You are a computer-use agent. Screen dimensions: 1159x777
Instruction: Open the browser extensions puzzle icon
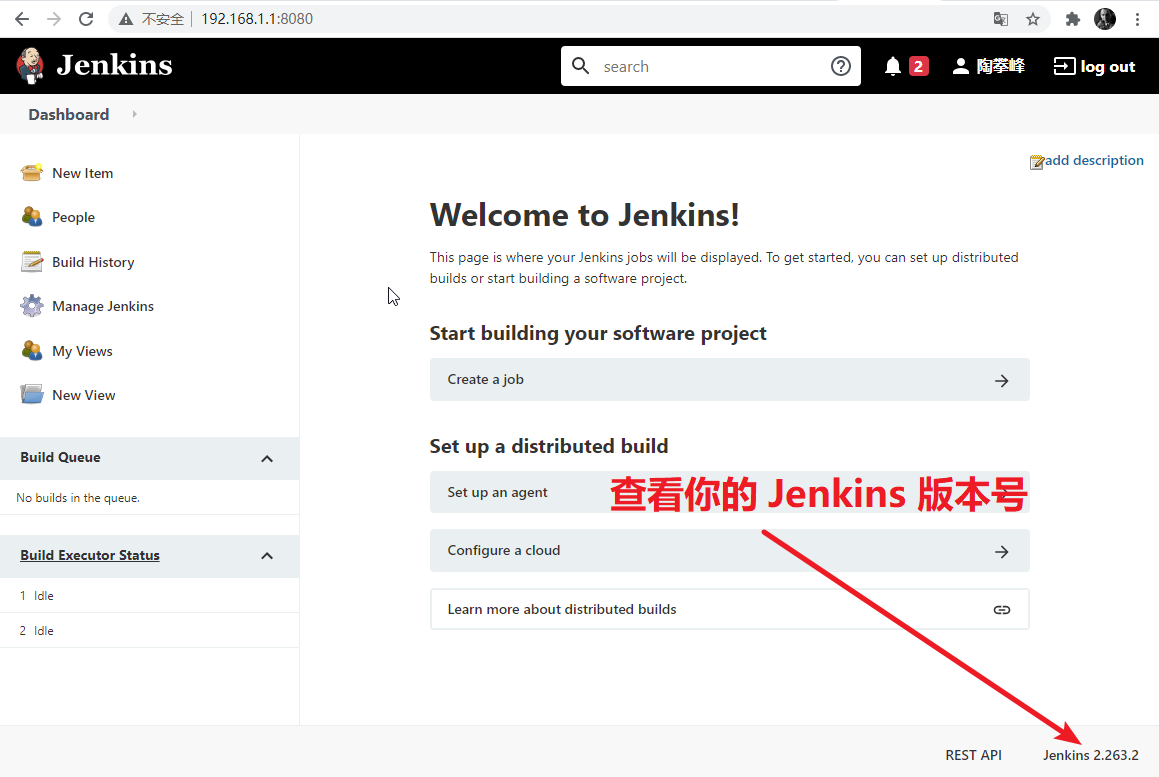coord(1073,19)
